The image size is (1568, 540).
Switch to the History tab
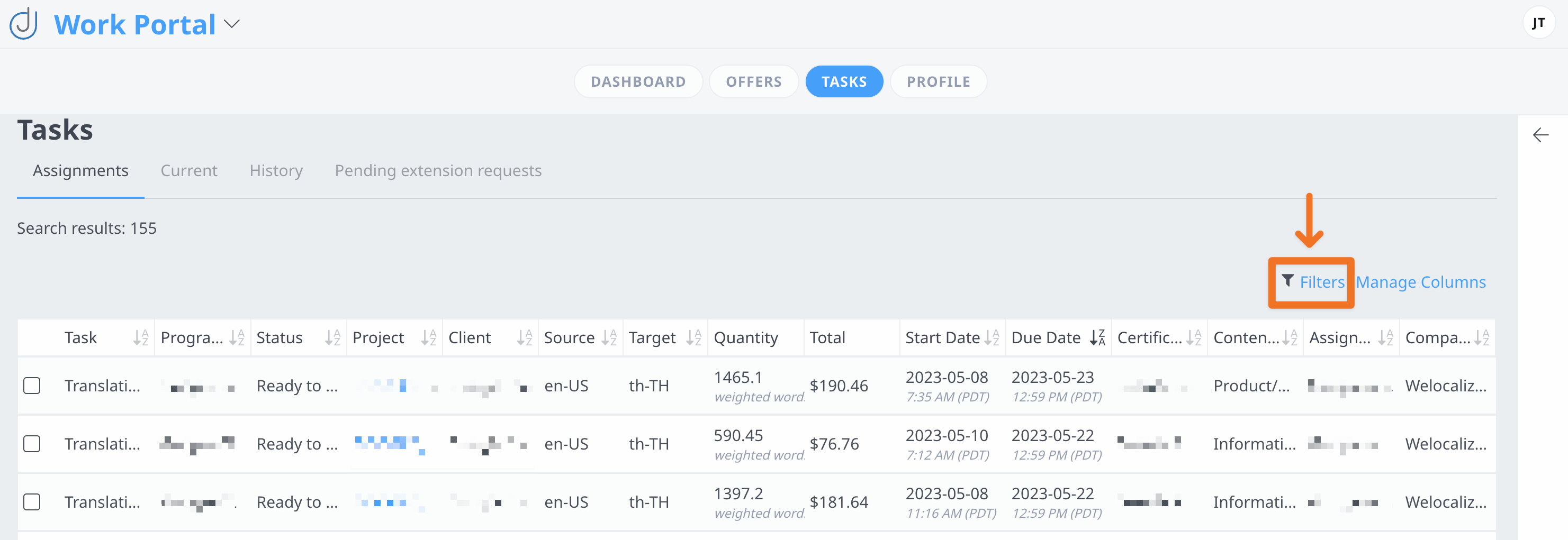(276, 171)
